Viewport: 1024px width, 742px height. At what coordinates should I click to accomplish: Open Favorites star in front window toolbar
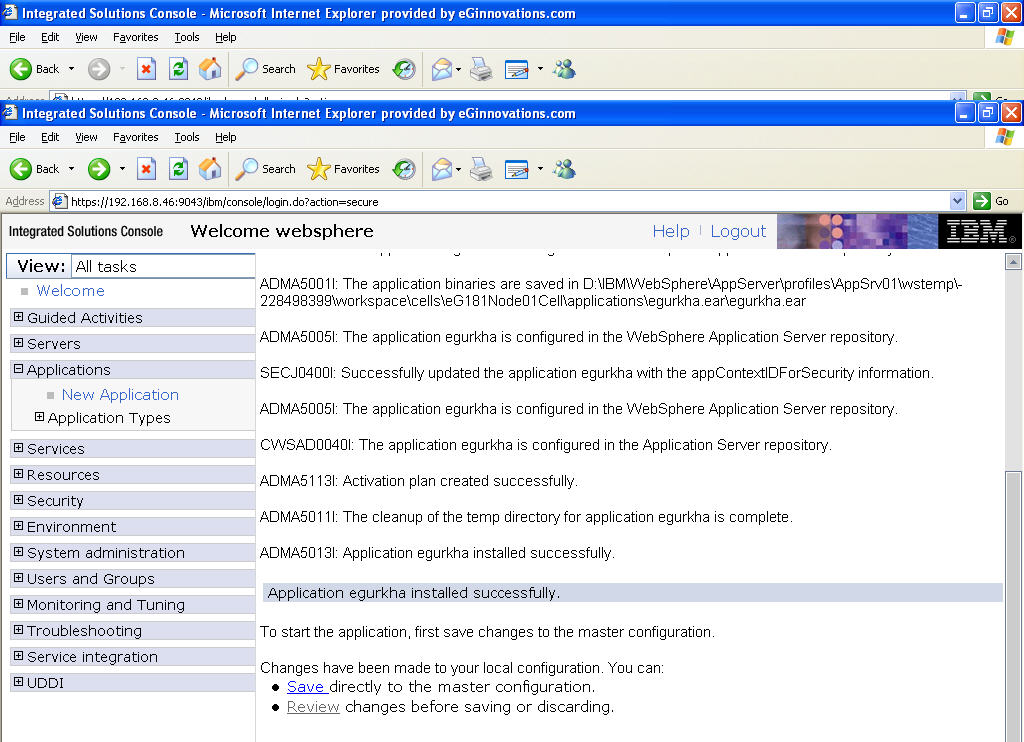pyautogui.click(x=319, y=169)
